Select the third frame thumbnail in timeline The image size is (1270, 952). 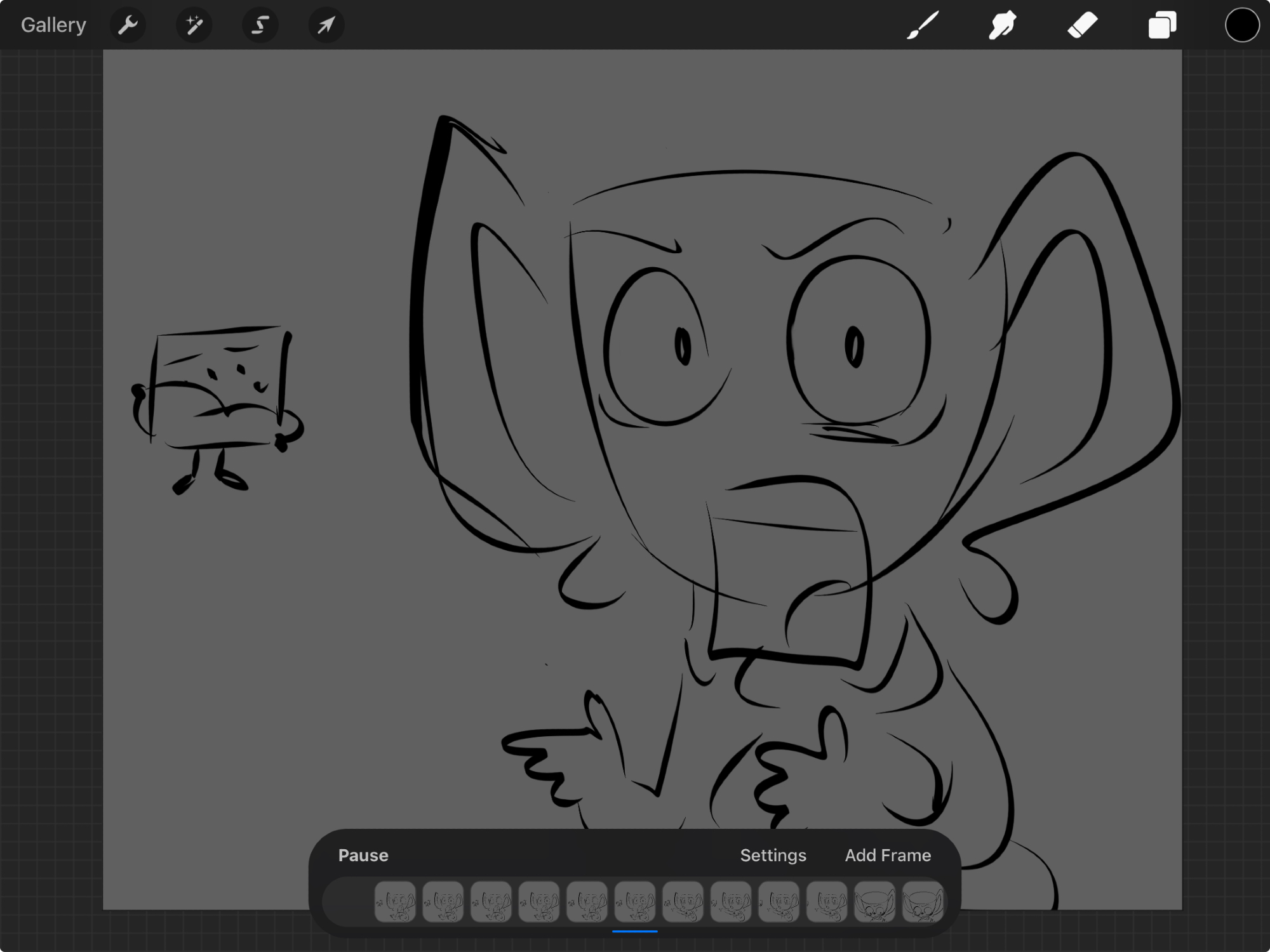491,902
